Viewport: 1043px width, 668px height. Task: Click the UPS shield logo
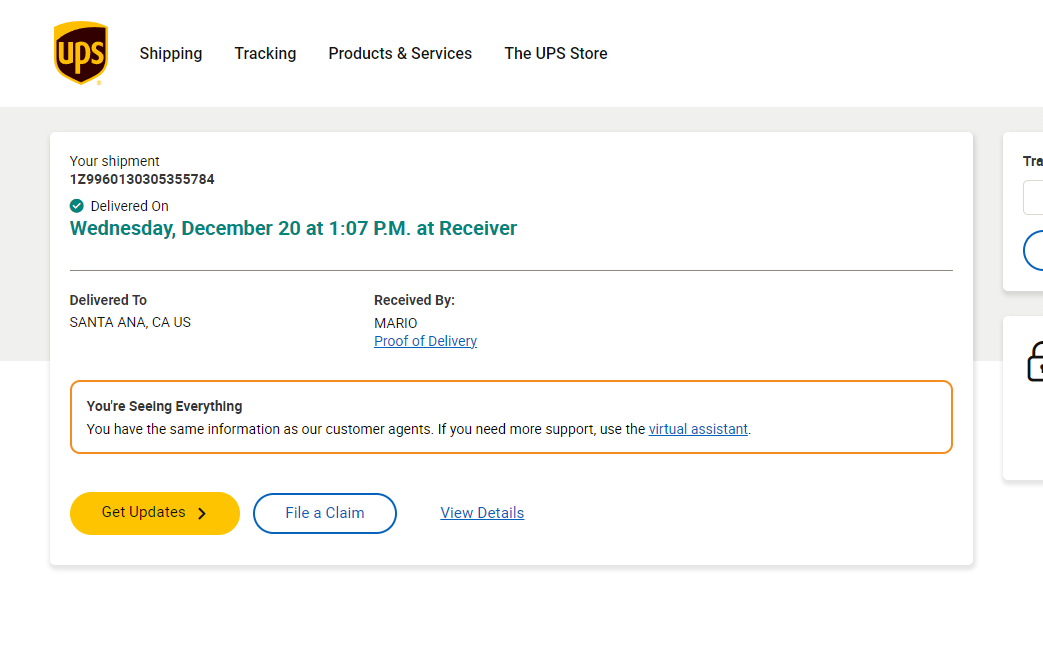coord(80,53)
